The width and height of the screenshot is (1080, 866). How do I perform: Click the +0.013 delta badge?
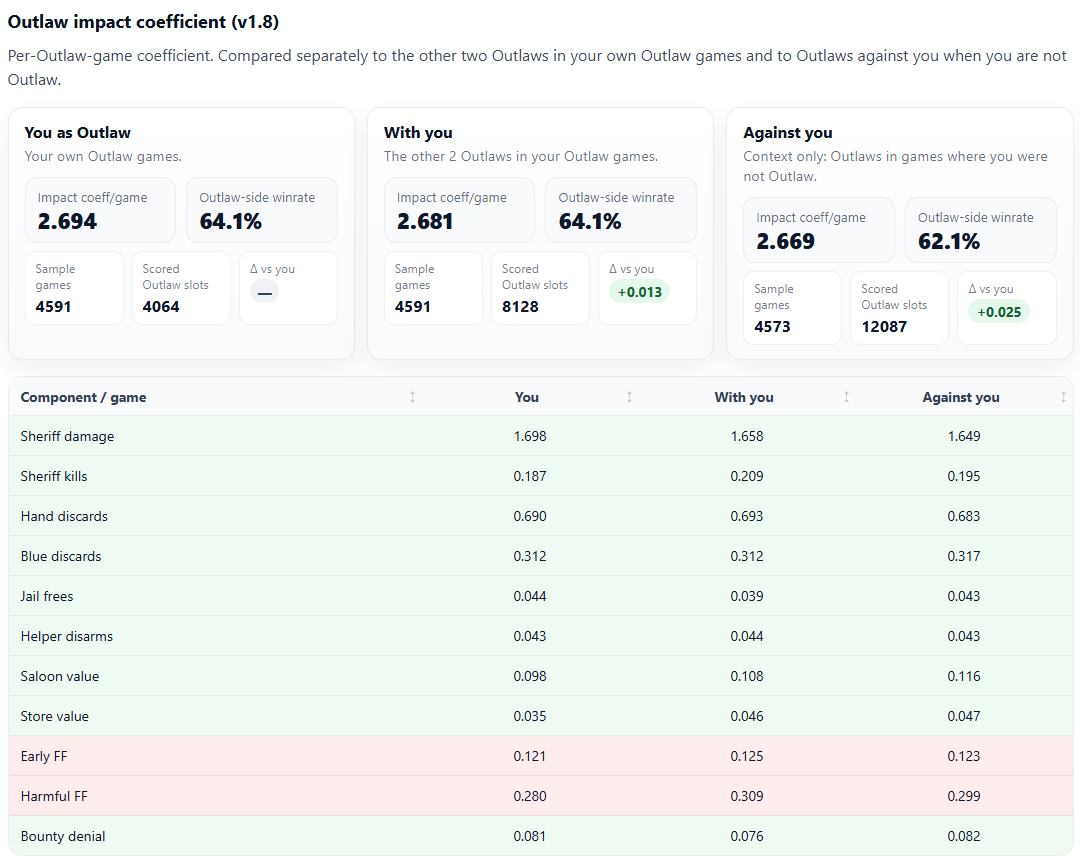[640, 292]
